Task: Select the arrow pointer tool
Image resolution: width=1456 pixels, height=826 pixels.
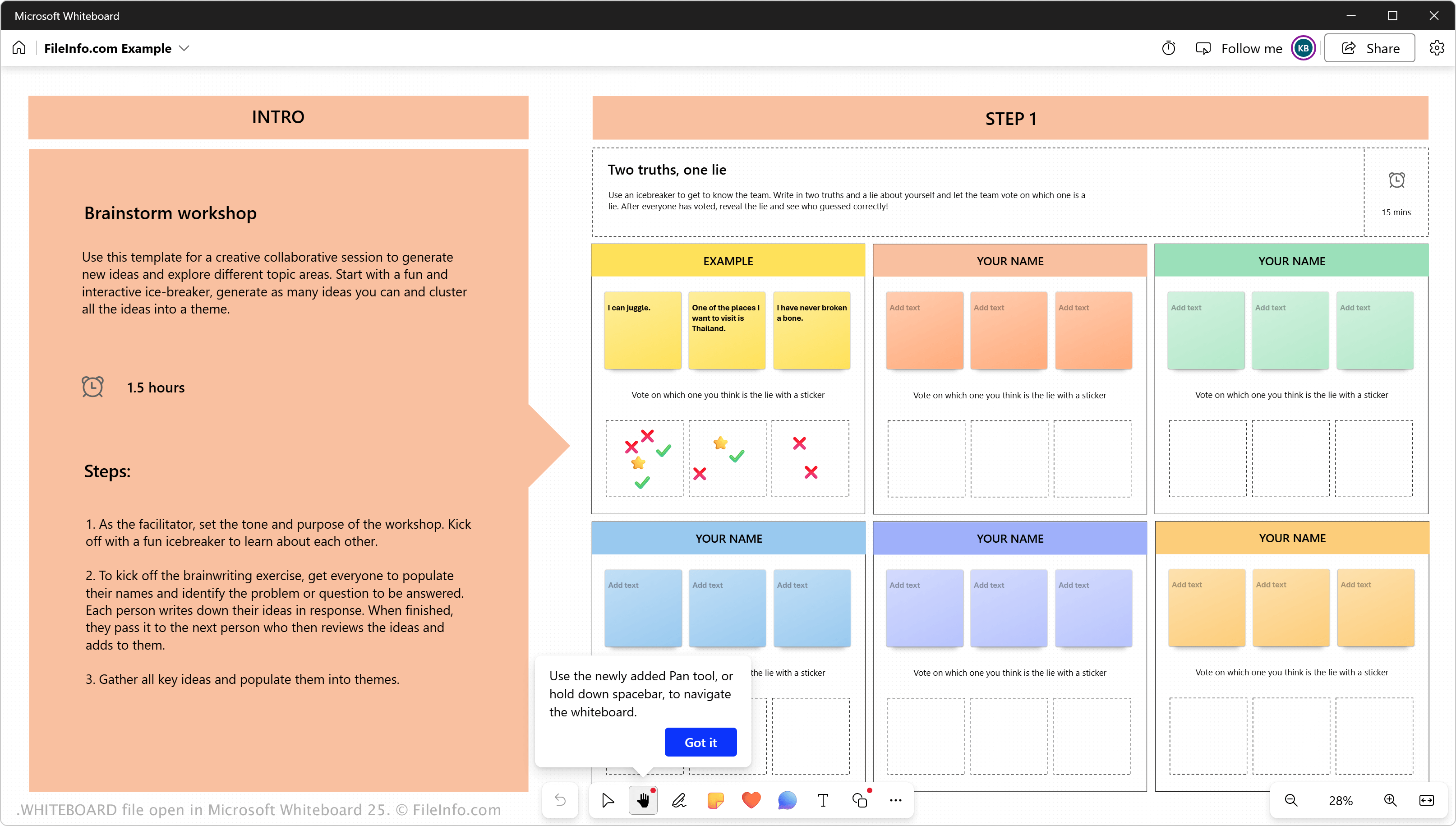Action: (608, 800)
